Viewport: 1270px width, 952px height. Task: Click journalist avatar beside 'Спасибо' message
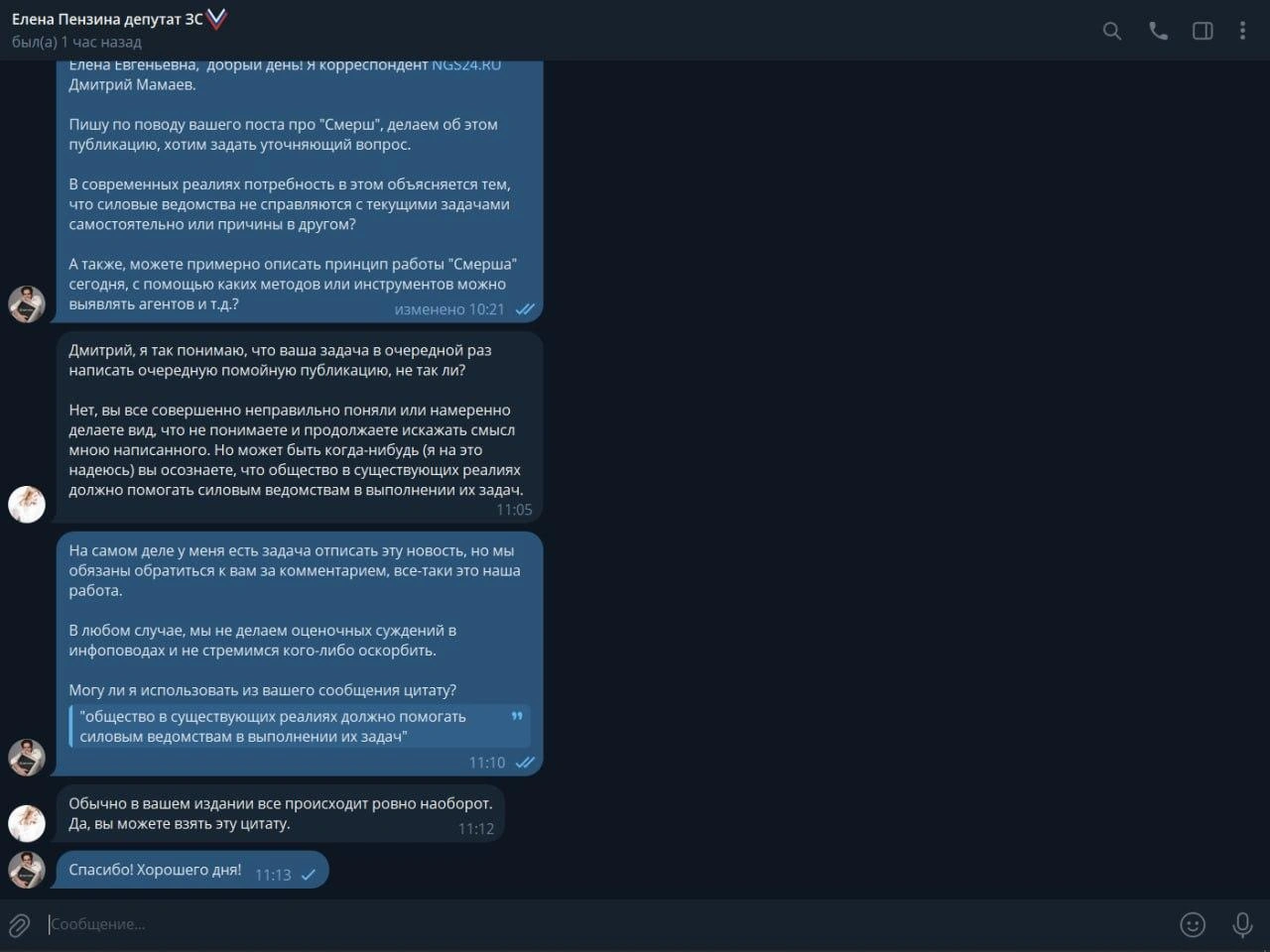point(27,870)
